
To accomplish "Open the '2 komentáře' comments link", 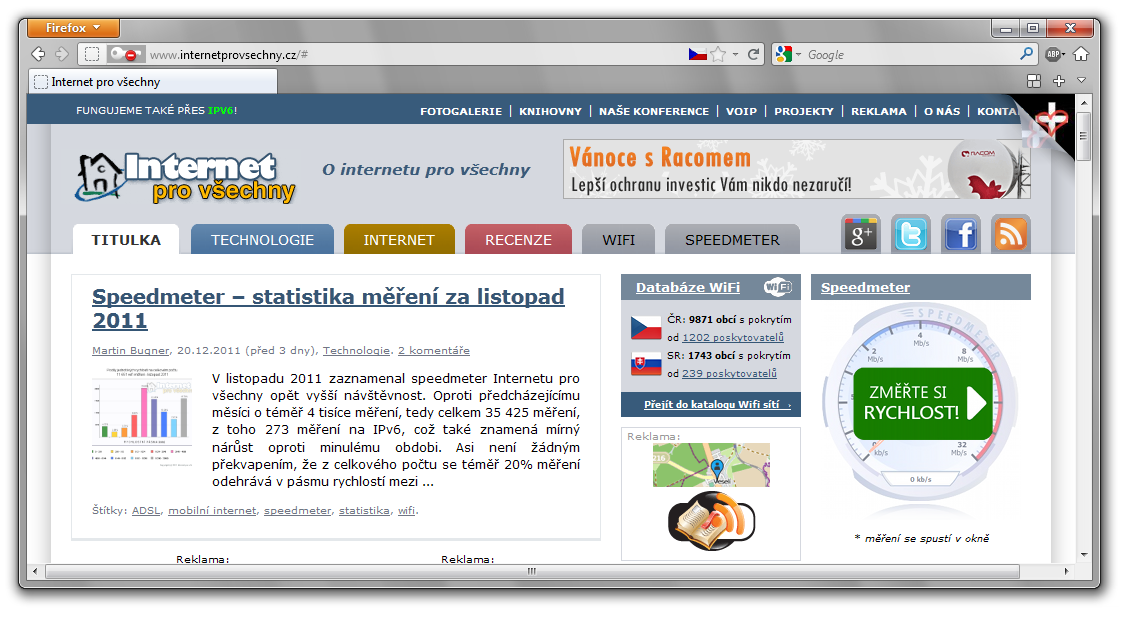I will coord(434,351).
